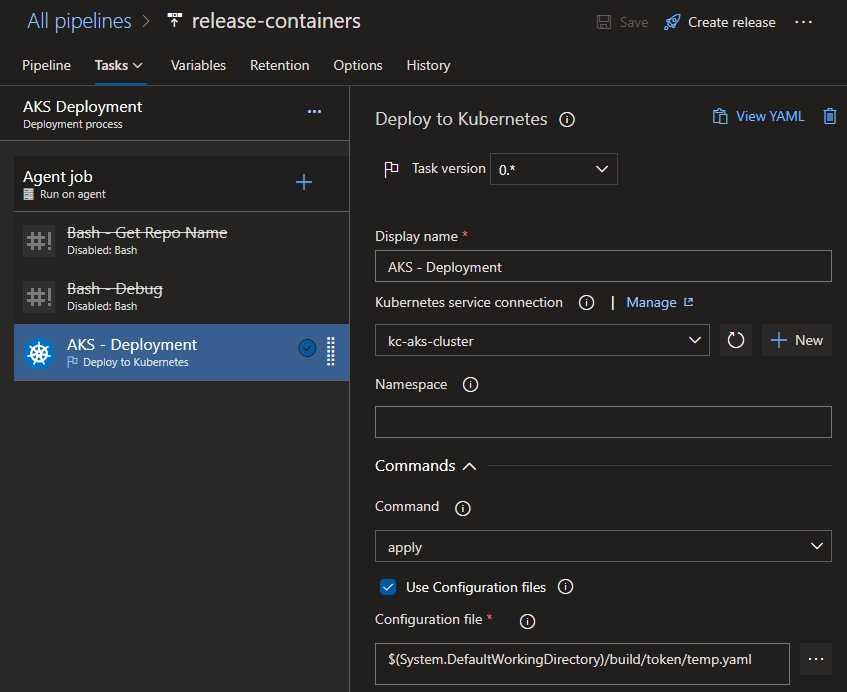Viewport: 847px width, 692px height.
Task: Add a task to Agent job
Action: (304, 182)
